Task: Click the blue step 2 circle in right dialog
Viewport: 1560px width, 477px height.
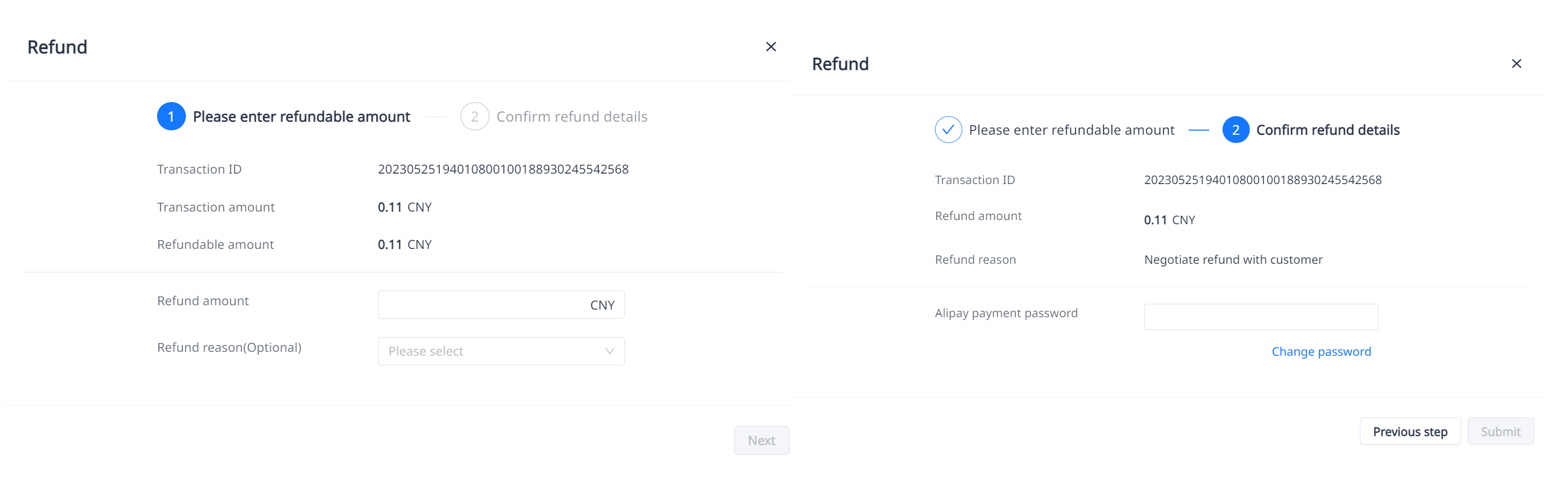Action: (x=1236, y=130)
